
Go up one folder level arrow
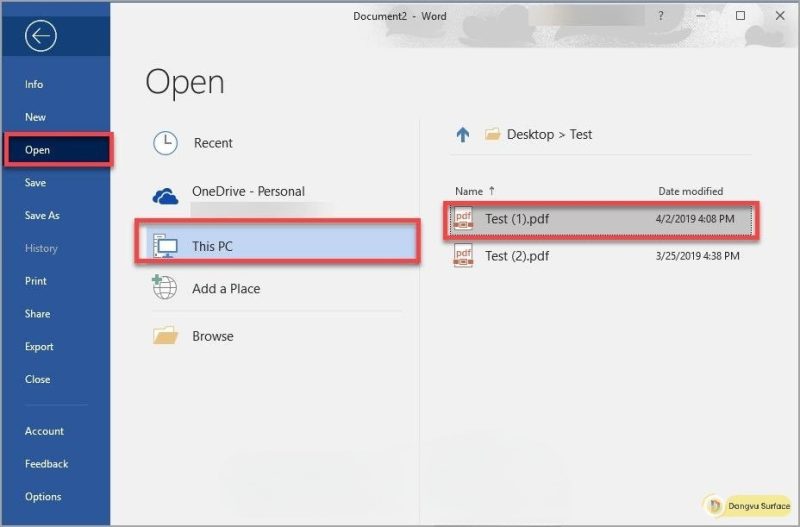[x=463, y=135]
